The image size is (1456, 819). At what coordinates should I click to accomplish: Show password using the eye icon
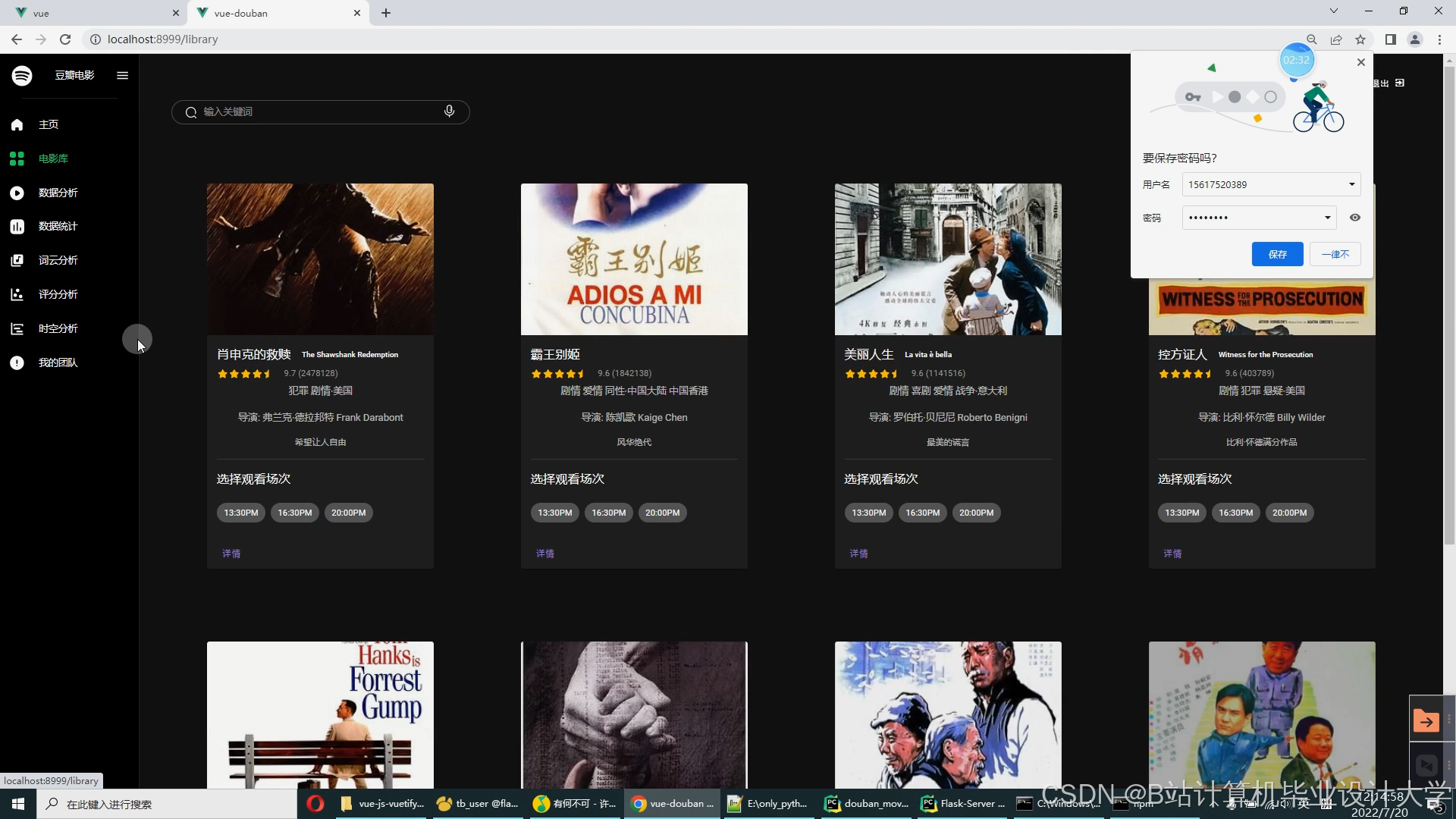(x=1354, y=218)
